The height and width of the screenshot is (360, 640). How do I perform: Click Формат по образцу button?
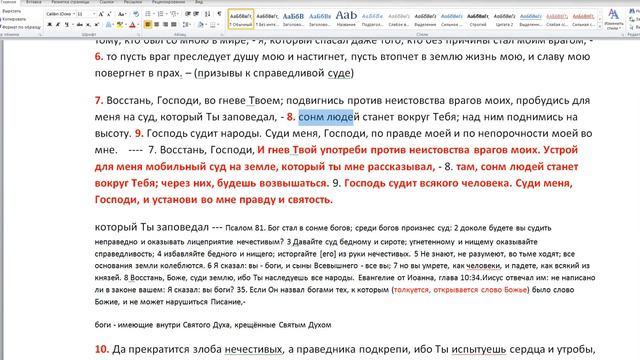point(20,27)
